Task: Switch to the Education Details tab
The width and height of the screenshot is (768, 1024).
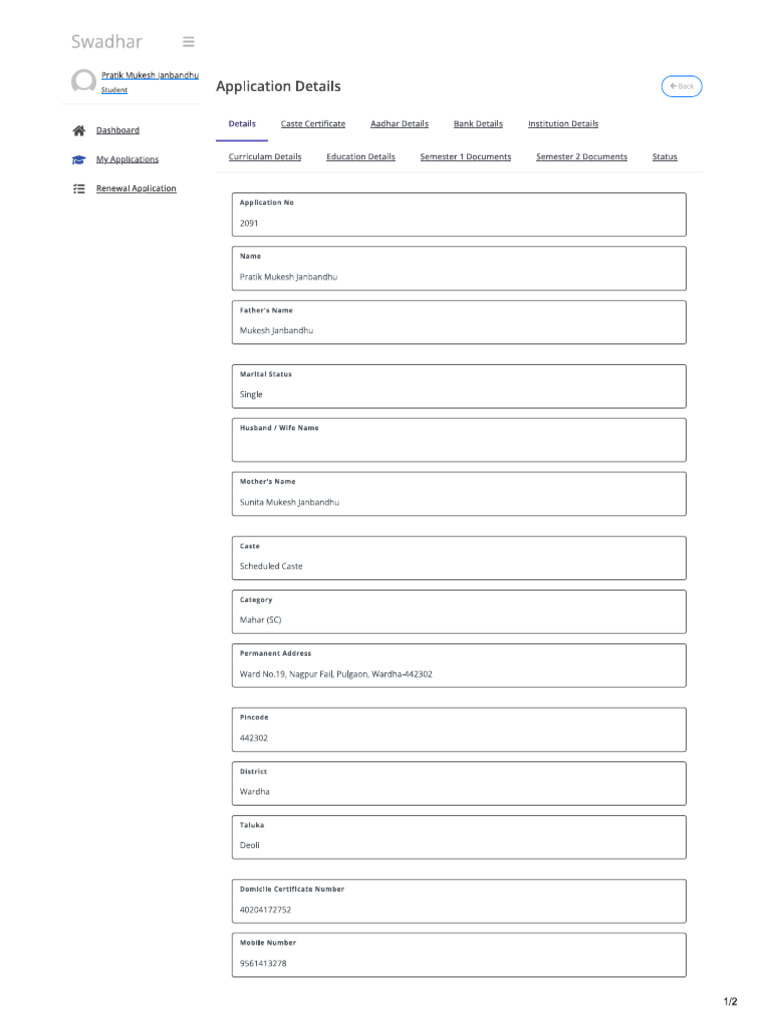Action: (360, 157)
